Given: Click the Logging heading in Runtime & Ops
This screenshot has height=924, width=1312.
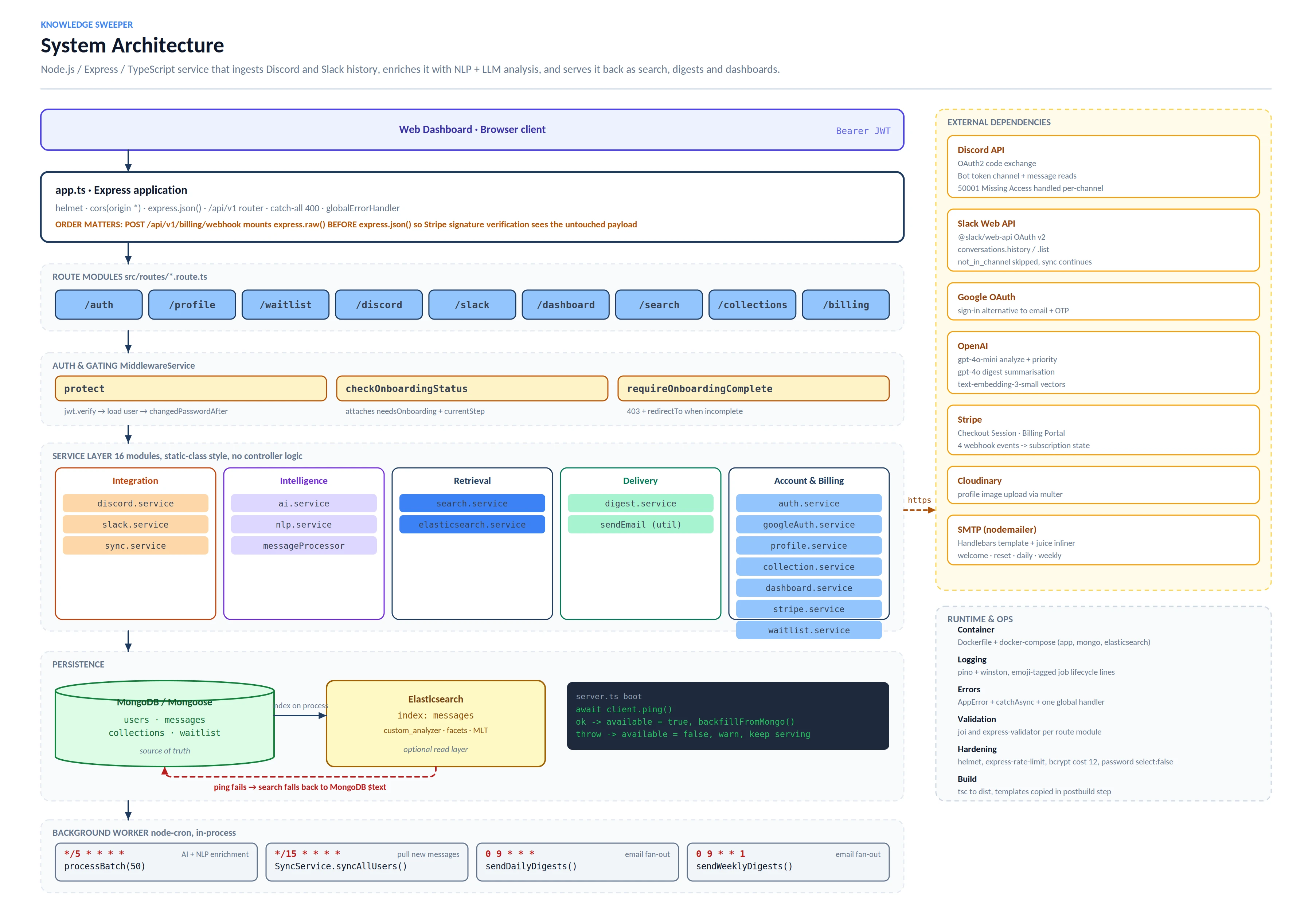Looking at the screenshot, I should (x=972, y=659).
